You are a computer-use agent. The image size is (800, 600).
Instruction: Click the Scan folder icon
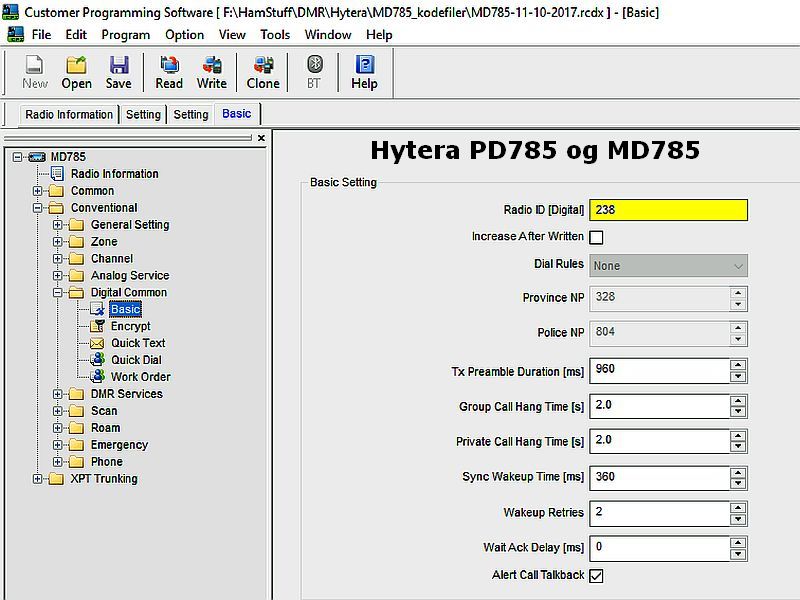click(x=77, y=411)
